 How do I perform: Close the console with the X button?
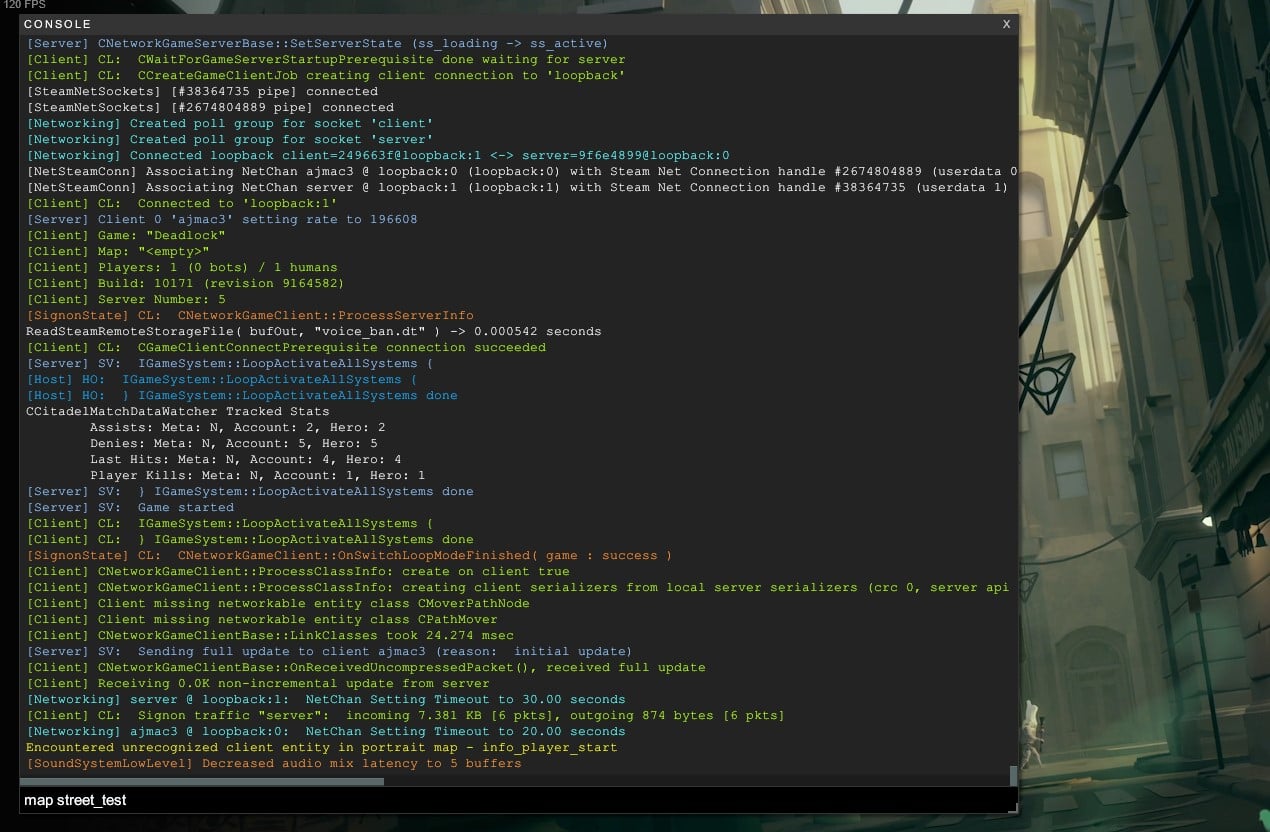(x=1006, y=24)
